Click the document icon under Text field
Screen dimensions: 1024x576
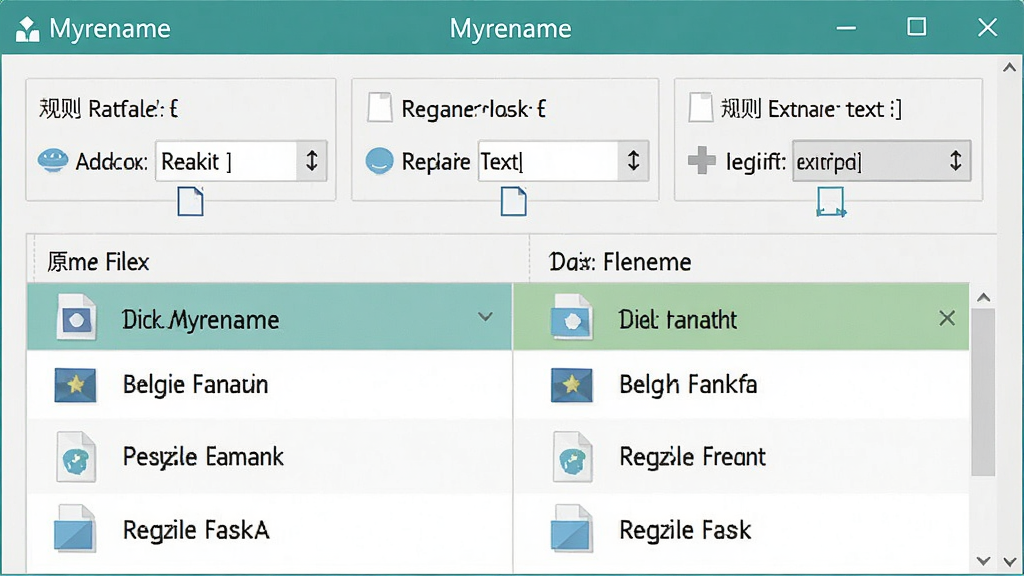(x=514, y=201)
